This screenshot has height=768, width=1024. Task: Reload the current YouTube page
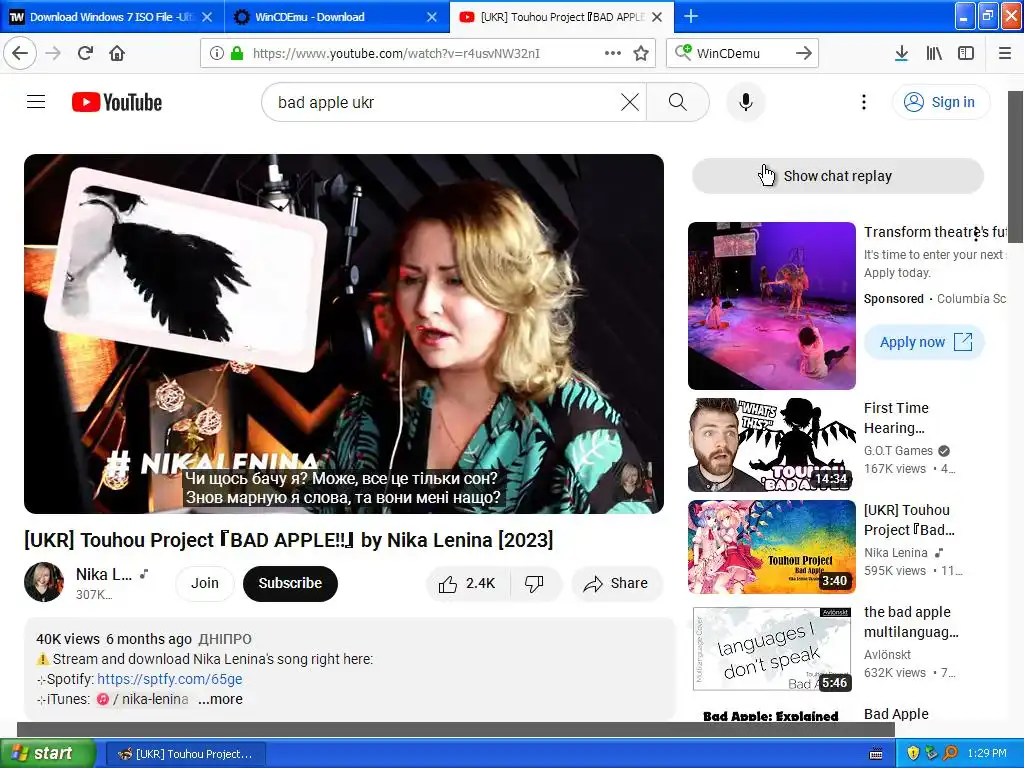(86, 53)
